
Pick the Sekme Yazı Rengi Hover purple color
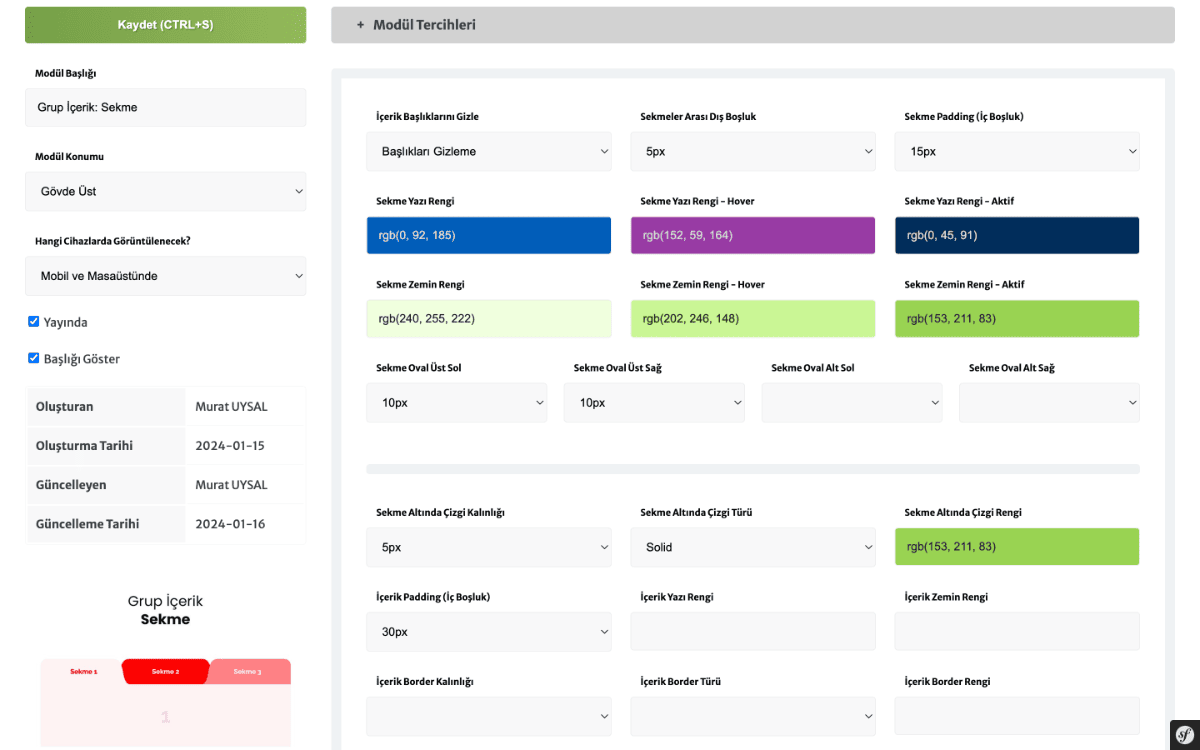click(753, 235)
